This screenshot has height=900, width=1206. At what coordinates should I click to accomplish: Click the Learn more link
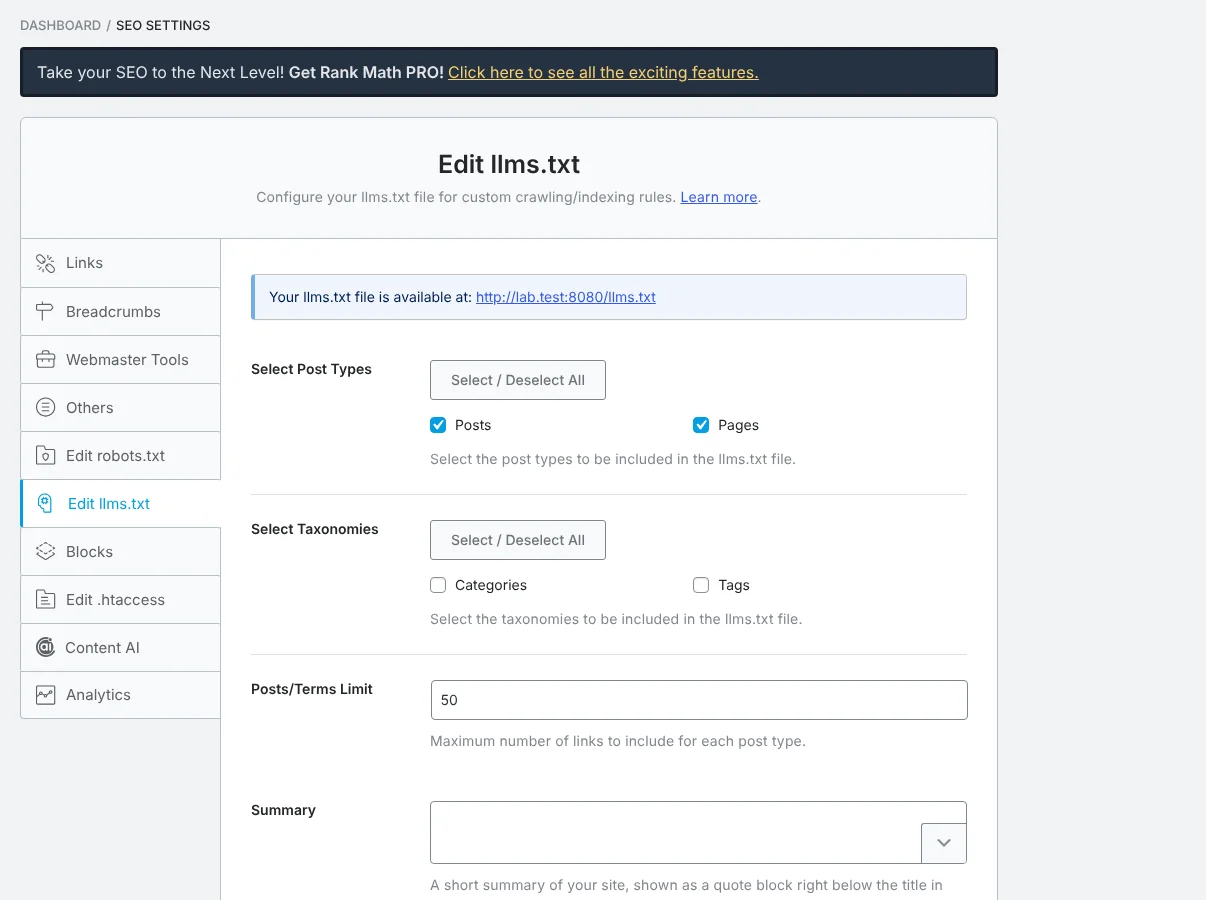[x=719, y=197]
